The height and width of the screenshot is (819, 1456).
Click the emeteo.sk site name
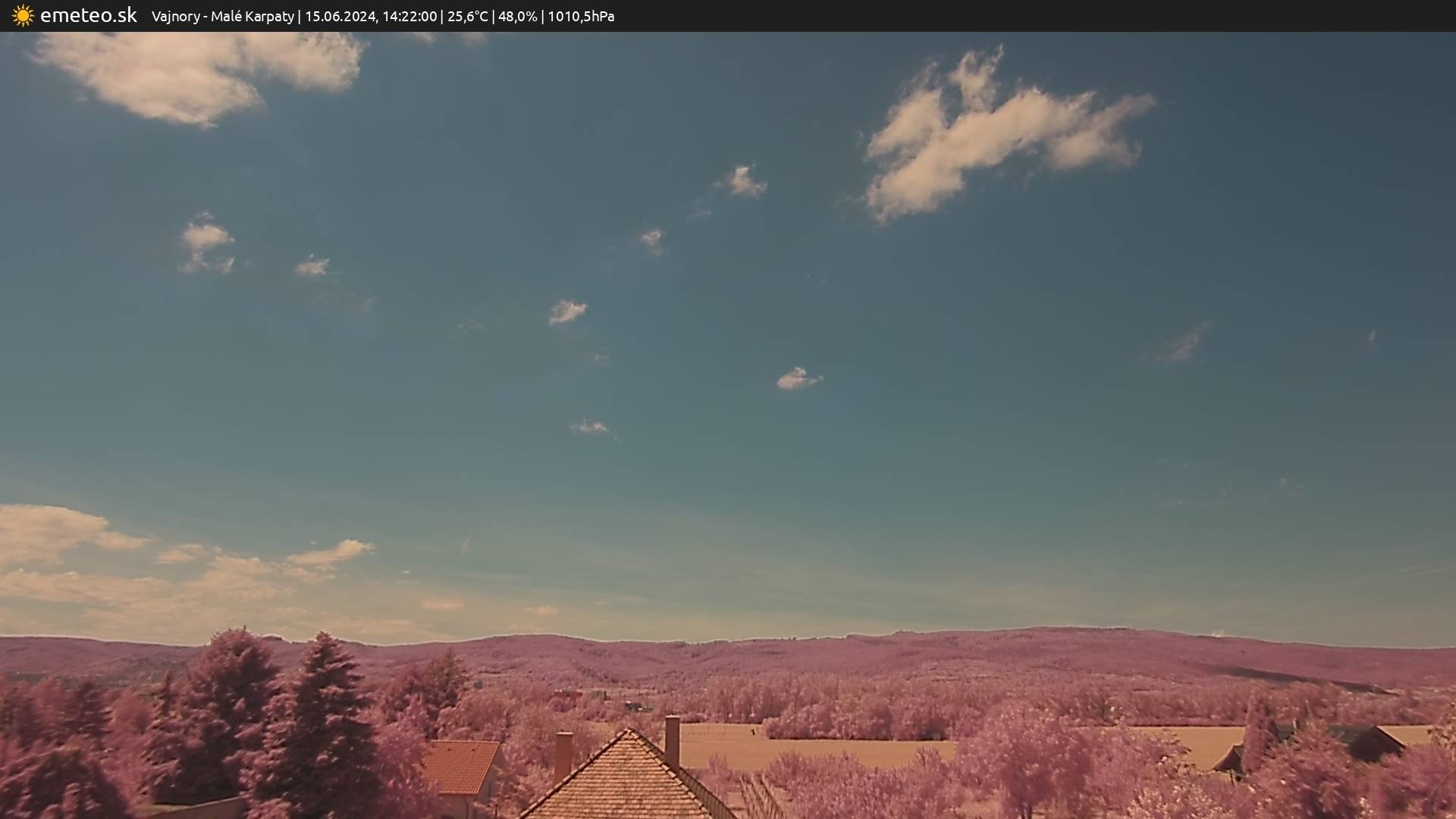click(x=89, y=16)
